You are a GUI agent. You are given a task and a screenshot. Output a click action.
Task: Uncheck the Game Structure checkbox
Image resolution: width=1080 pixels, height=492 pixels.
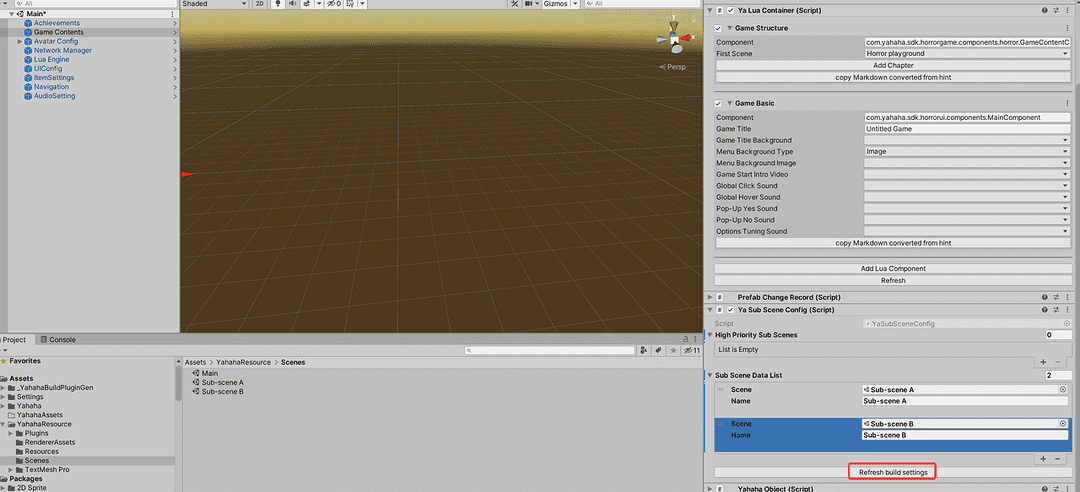(x=719, y=28)
